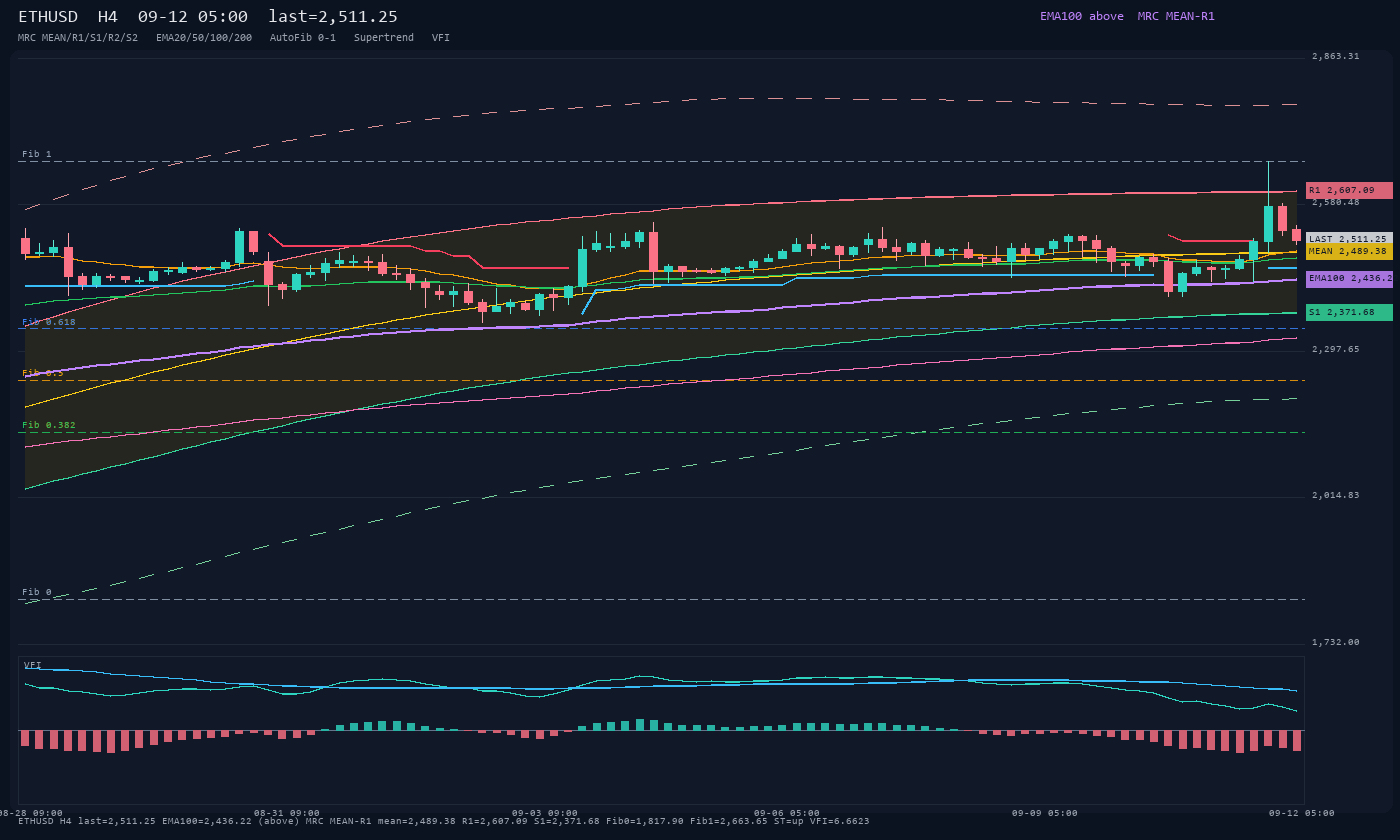This screenshot has width=1400, height=840.
Task: Select the 'Fib 1' level label
Action: coord(37,154)
